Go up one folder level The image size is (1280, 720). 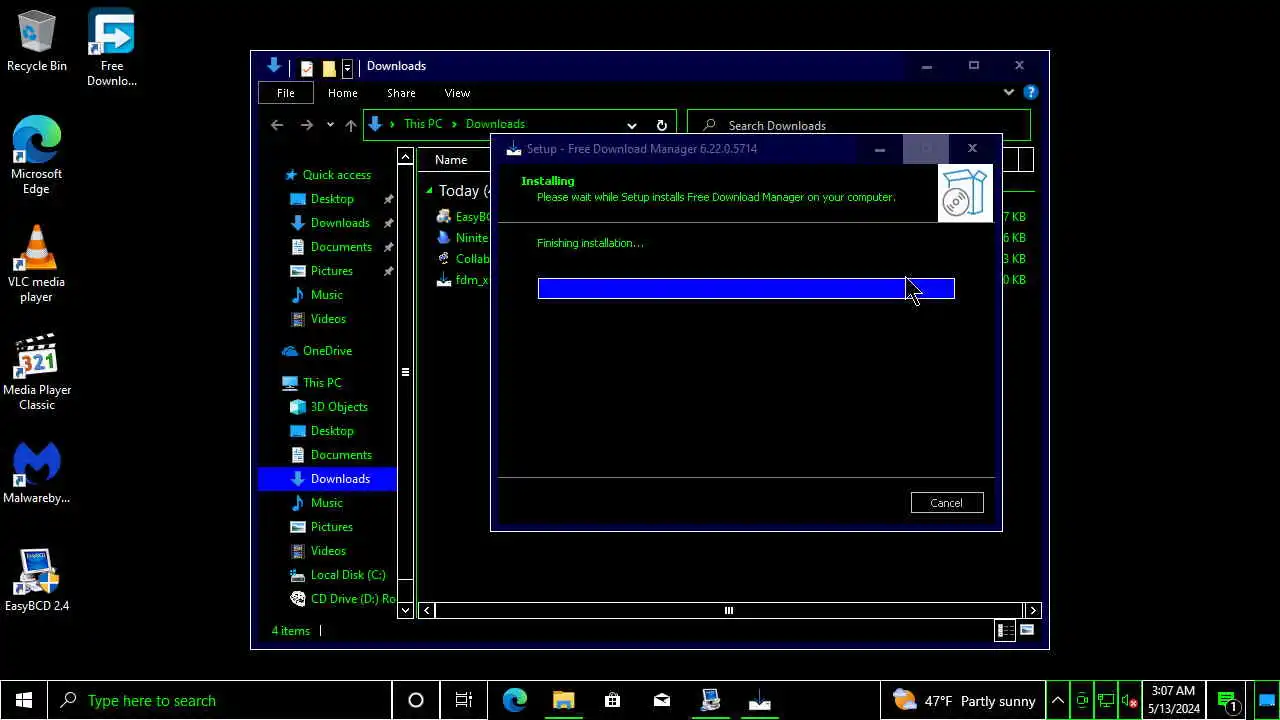point(350,125)
